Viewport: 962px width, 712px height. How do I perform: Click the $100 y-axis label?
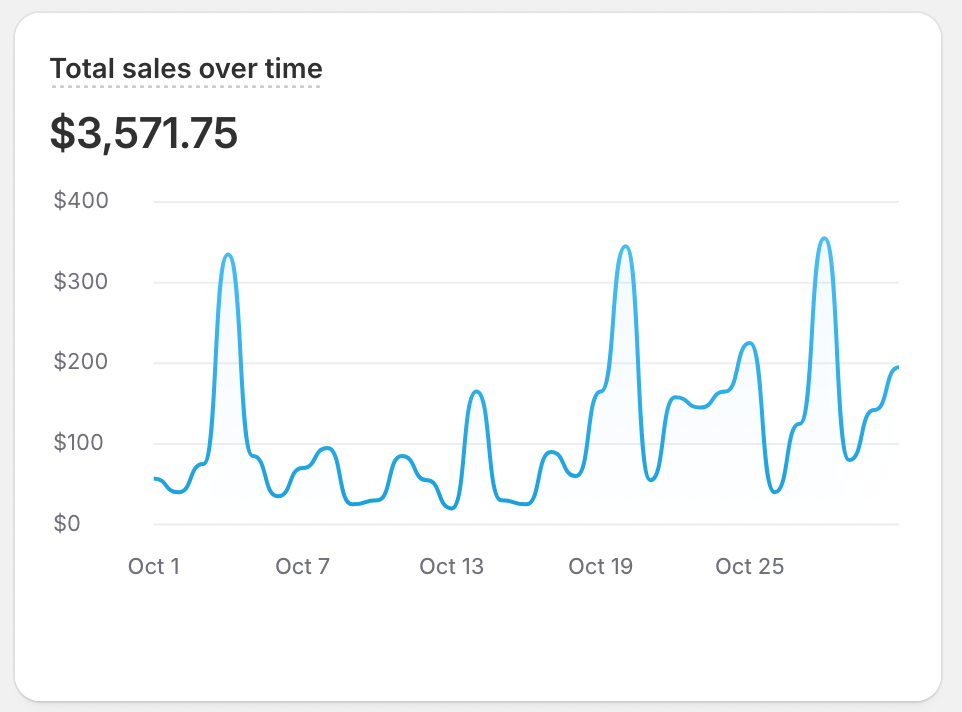coord(81,443)
